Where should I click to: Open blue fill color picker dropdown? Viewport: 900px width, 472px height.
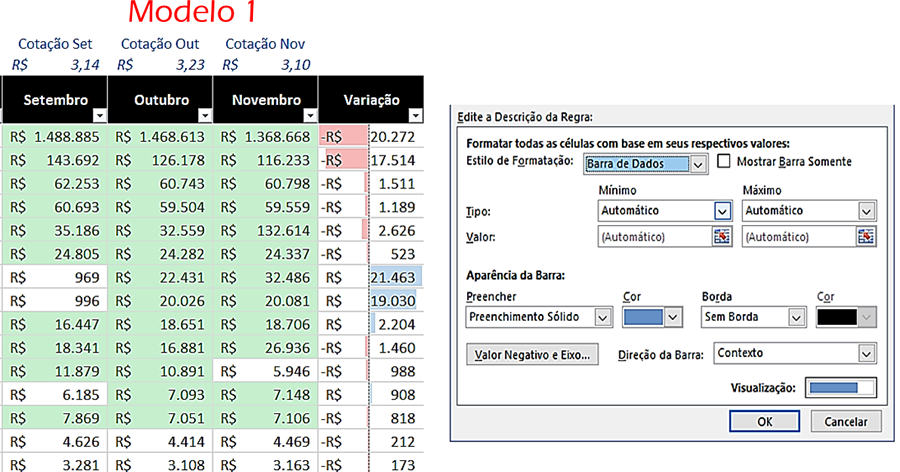[x=673, y=317]
